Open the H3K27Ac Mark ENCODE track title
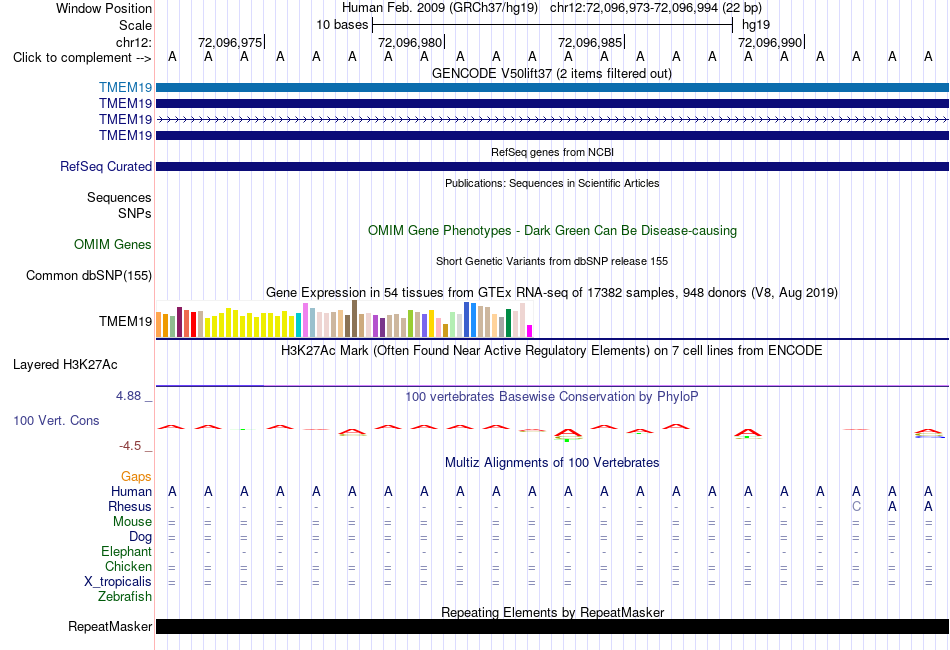Image resolution: width=950 pixels, height=650 pixels. (x=552, y=350)
